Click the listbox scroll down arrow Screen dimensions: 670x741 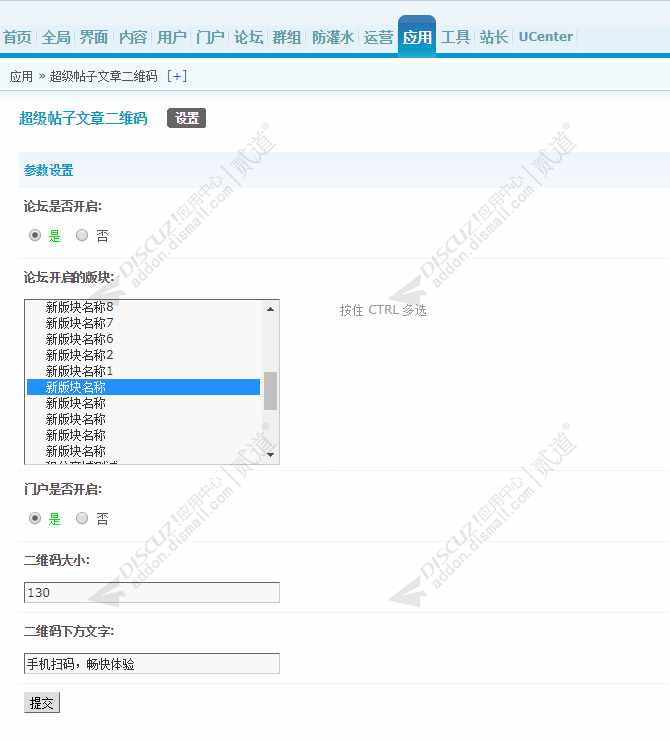click(x=270, y=455)
